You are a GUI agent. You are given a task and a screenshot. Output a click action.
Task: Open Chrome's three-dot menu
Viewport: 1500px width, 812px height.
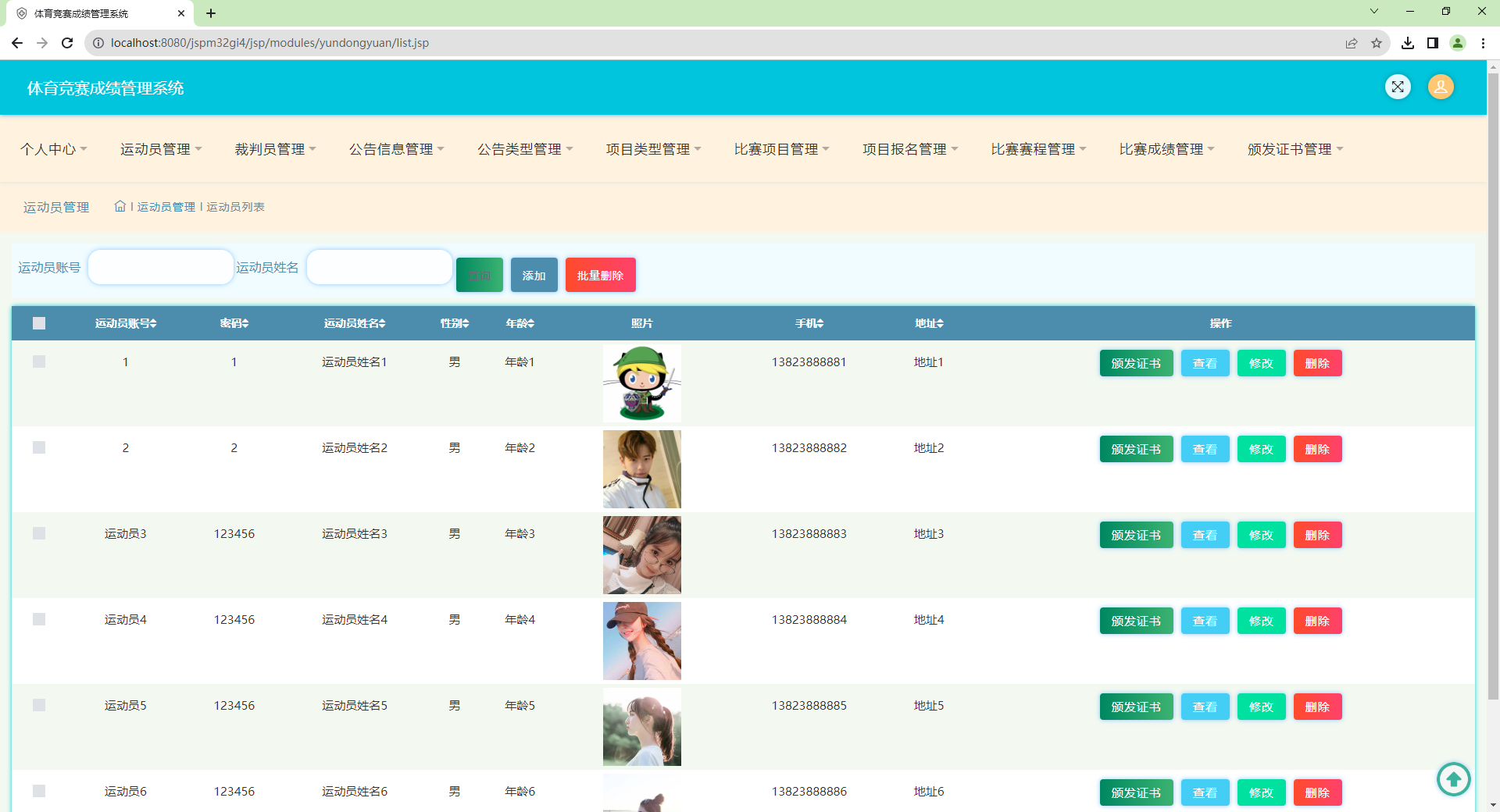(x=1483, y=43)
